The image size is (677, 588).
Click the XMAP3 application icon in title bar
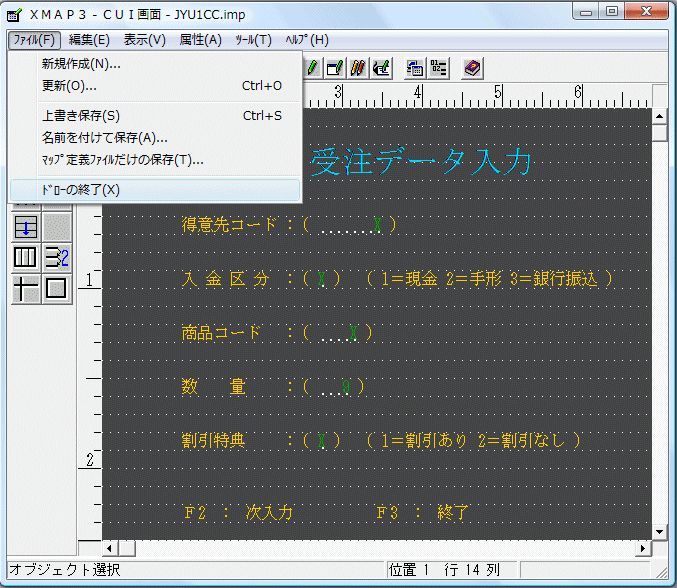click(x=14, y=15)
